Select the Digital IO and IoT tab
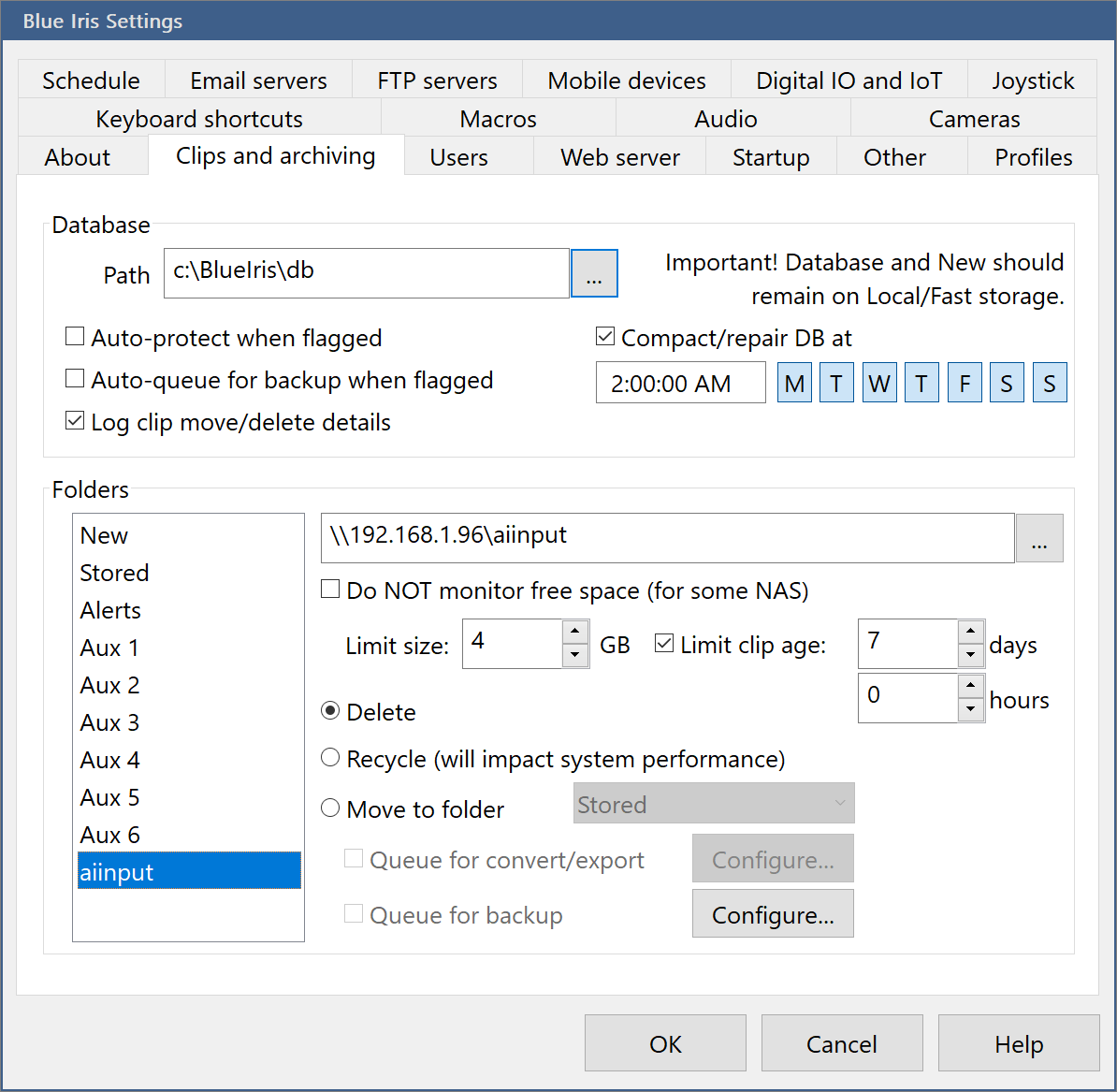Image resolution: width=1117 pixels, height=1092 pixels. [849, 80]
